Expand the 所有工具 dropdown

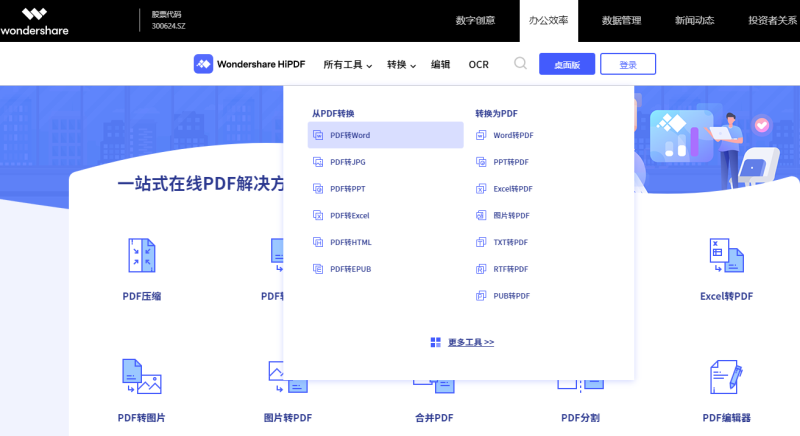click(x=348, y=65)
